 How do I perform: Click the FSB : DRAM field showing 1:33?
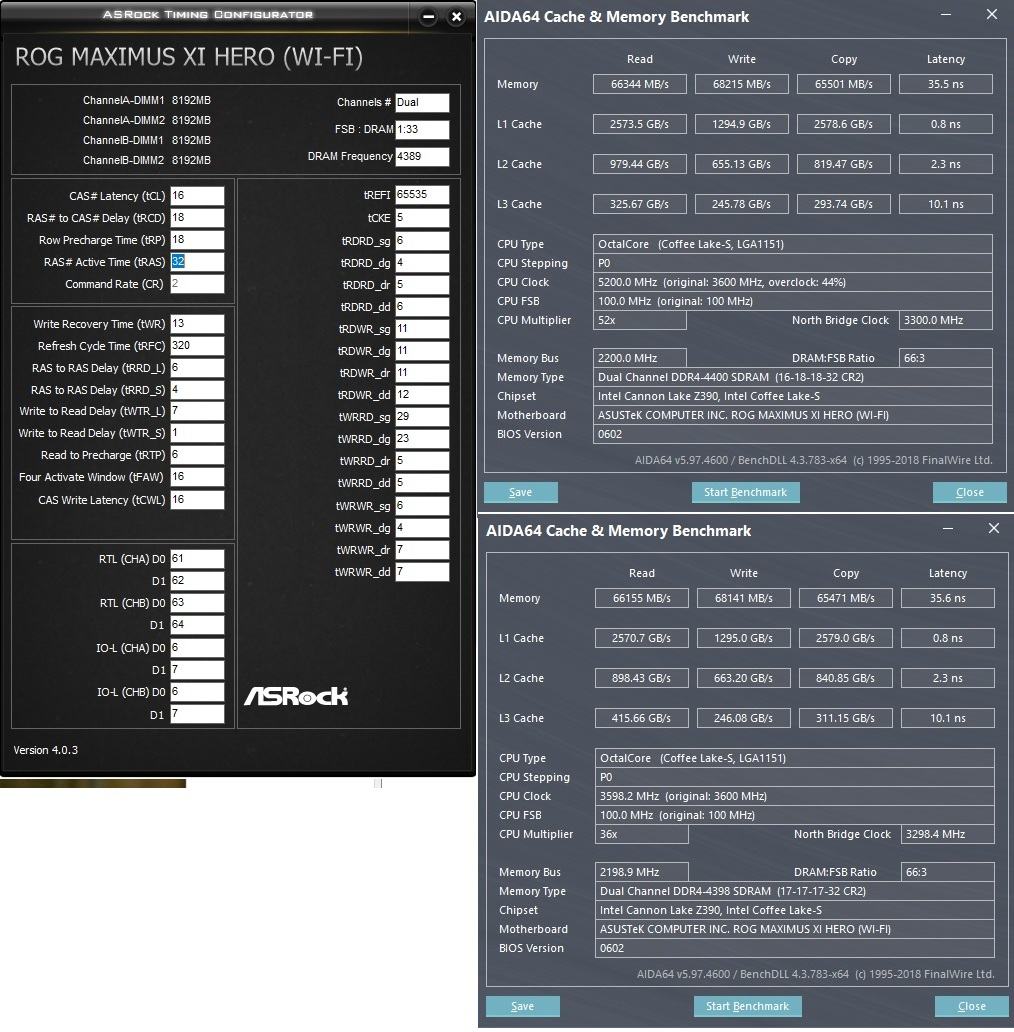pyautogui.click(x=422, y=129)
